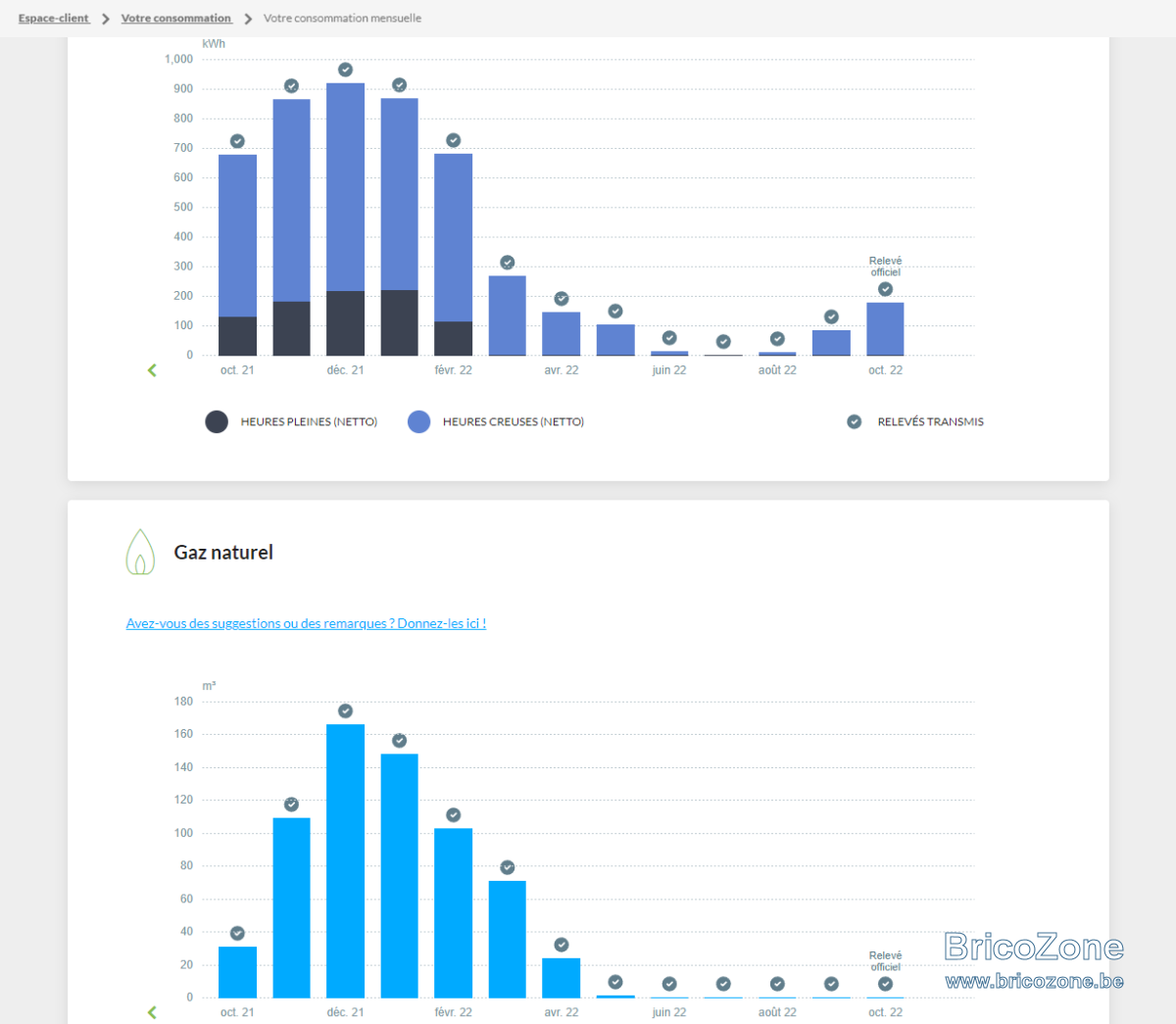This screenshot has width=1176, height=1024.
Task: Click tallest December 21 gas bar
Action: click(345, 861)
